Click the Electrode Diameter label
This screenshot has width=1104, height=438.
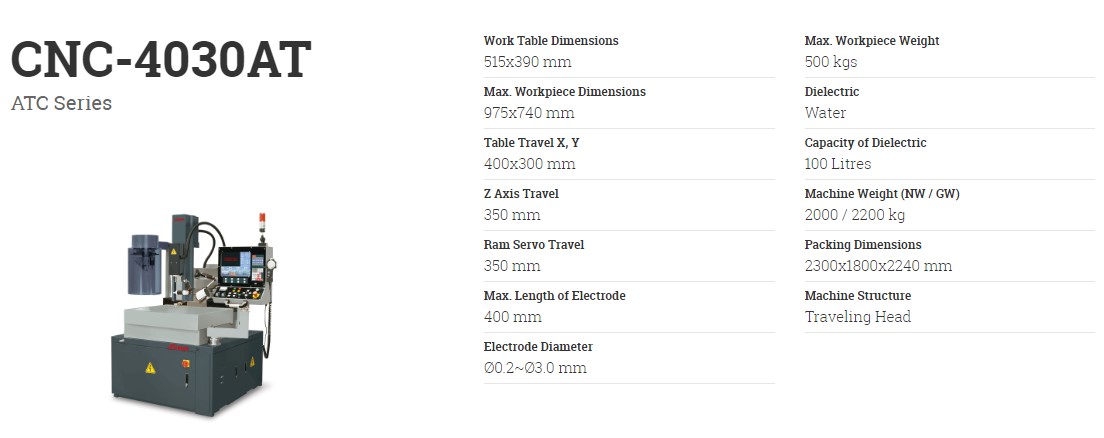coord(538,347)
